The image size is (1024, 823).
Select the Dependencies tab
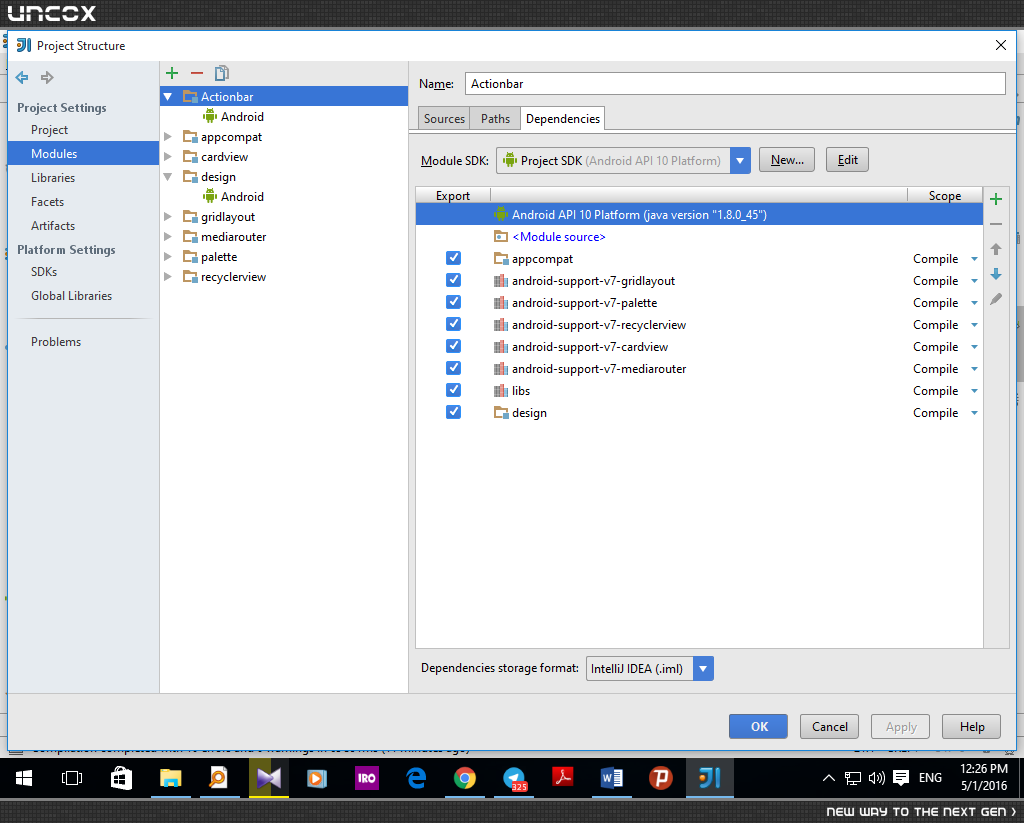pyautogui.click(x=562, y=119)
